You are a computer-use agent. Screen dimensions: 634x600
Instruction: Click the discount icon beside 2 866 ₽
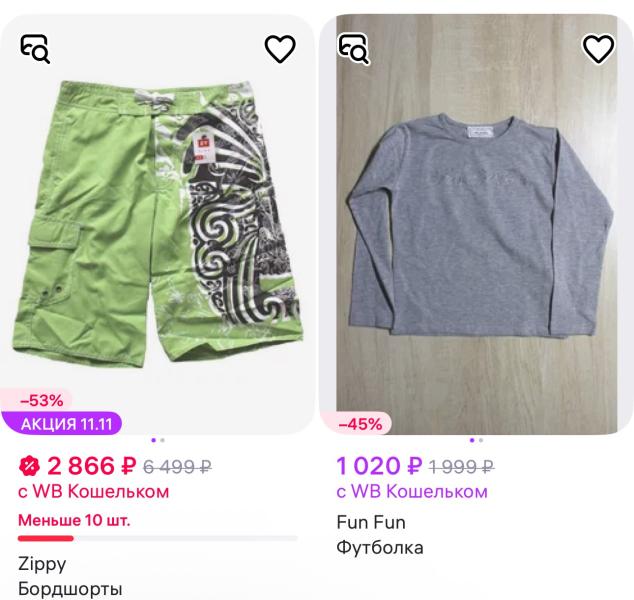[30, 465]
